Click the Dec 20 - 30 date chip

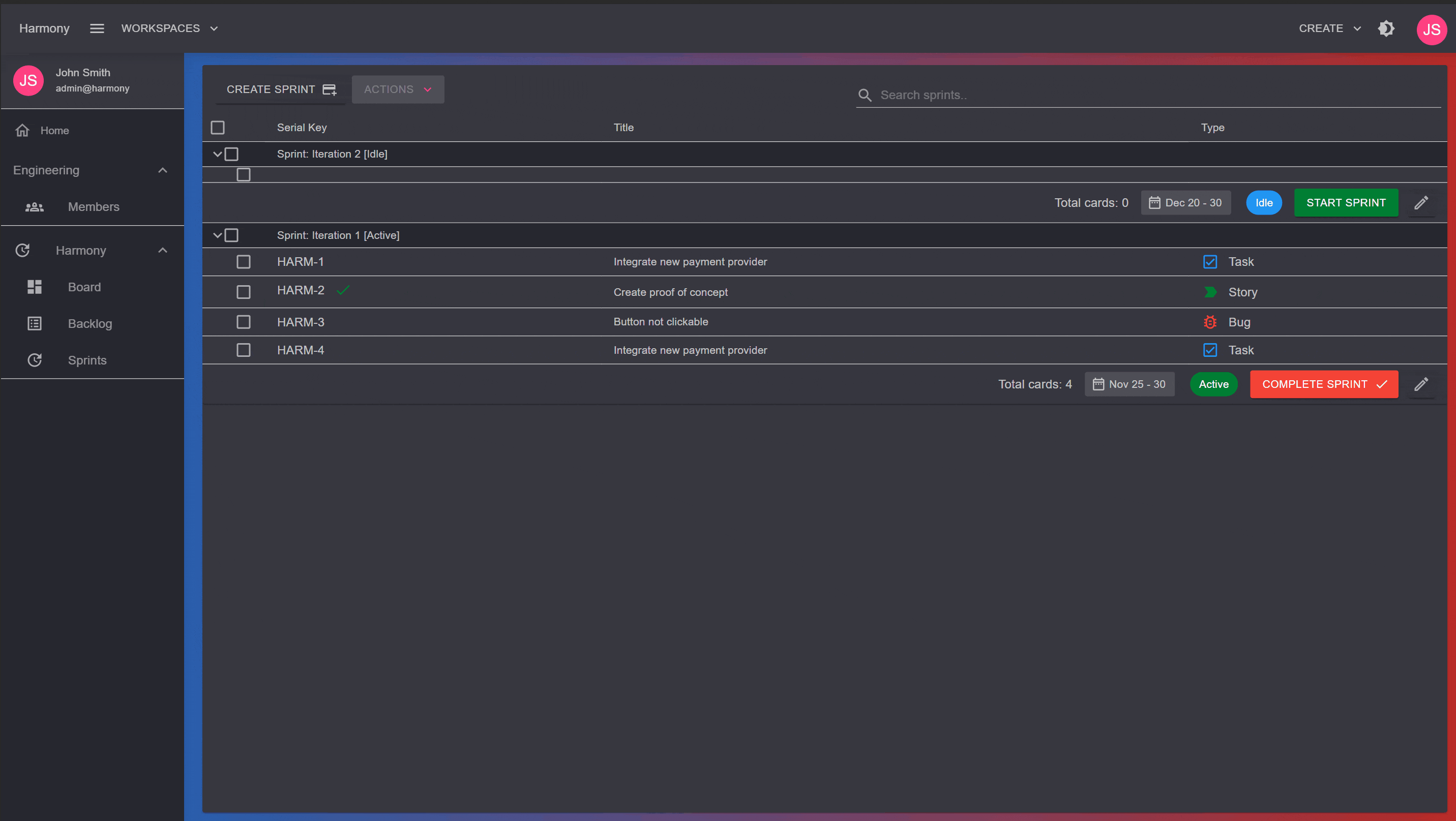[x=1185, y=203]
